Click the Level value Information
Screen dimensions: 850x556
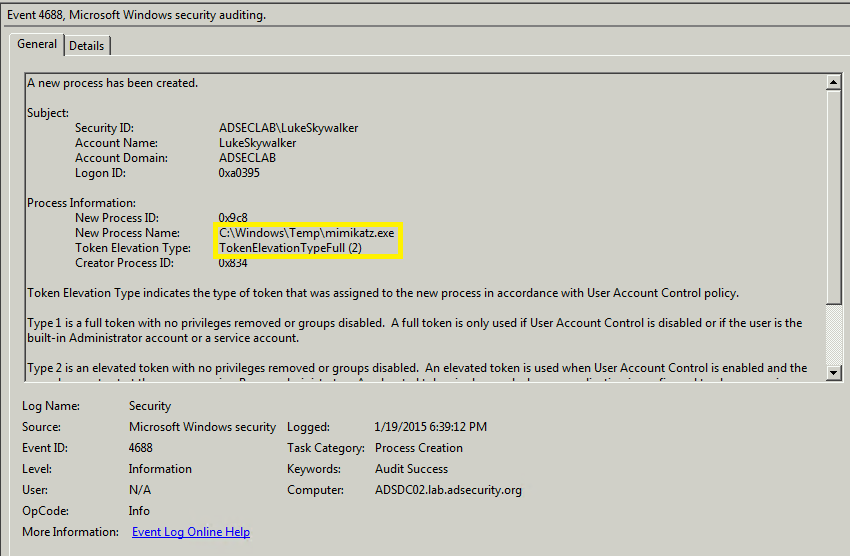click(160, 469)
